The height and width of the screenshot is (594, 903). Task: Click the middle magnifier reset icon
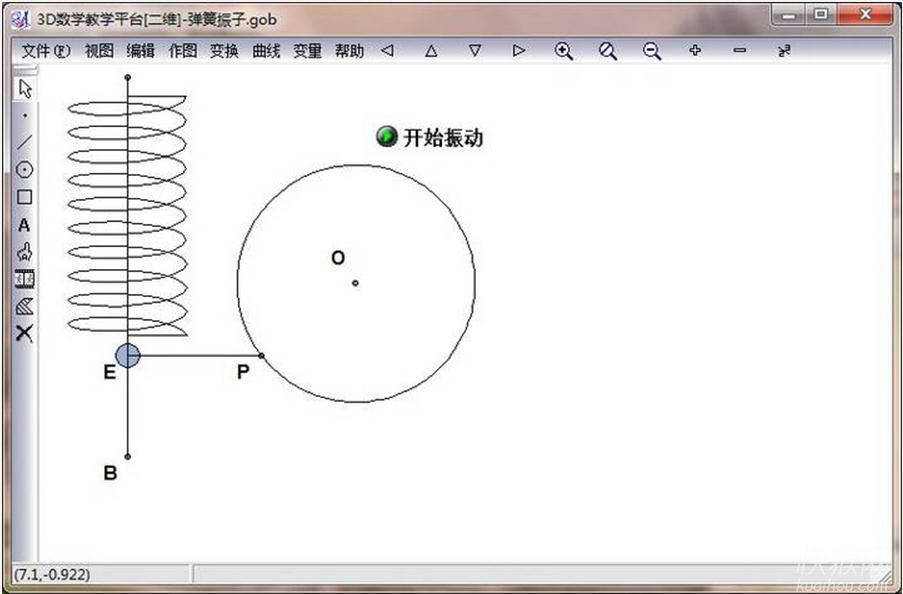click(607, 51)
